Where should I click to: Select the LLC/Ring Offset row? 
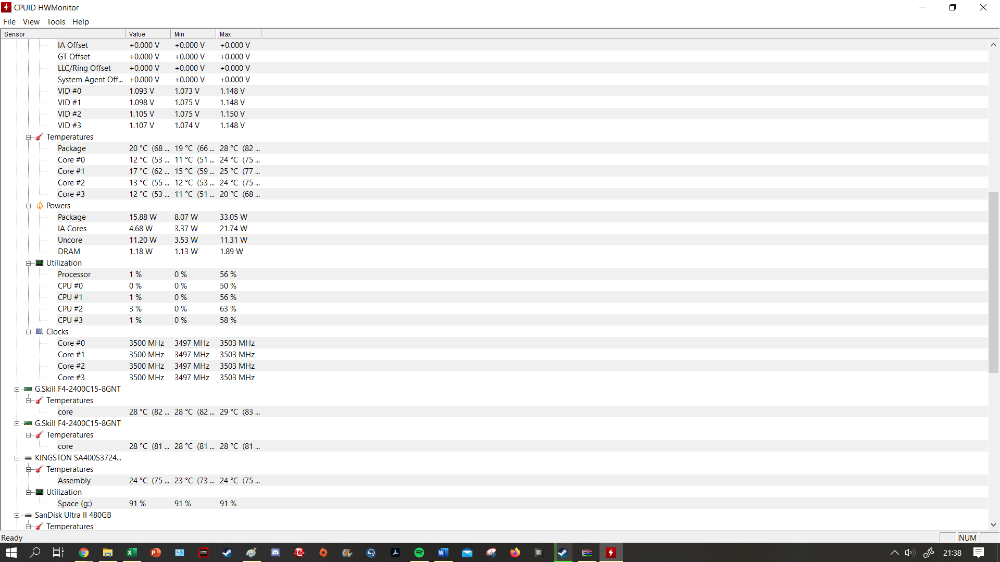click(494, 68)
